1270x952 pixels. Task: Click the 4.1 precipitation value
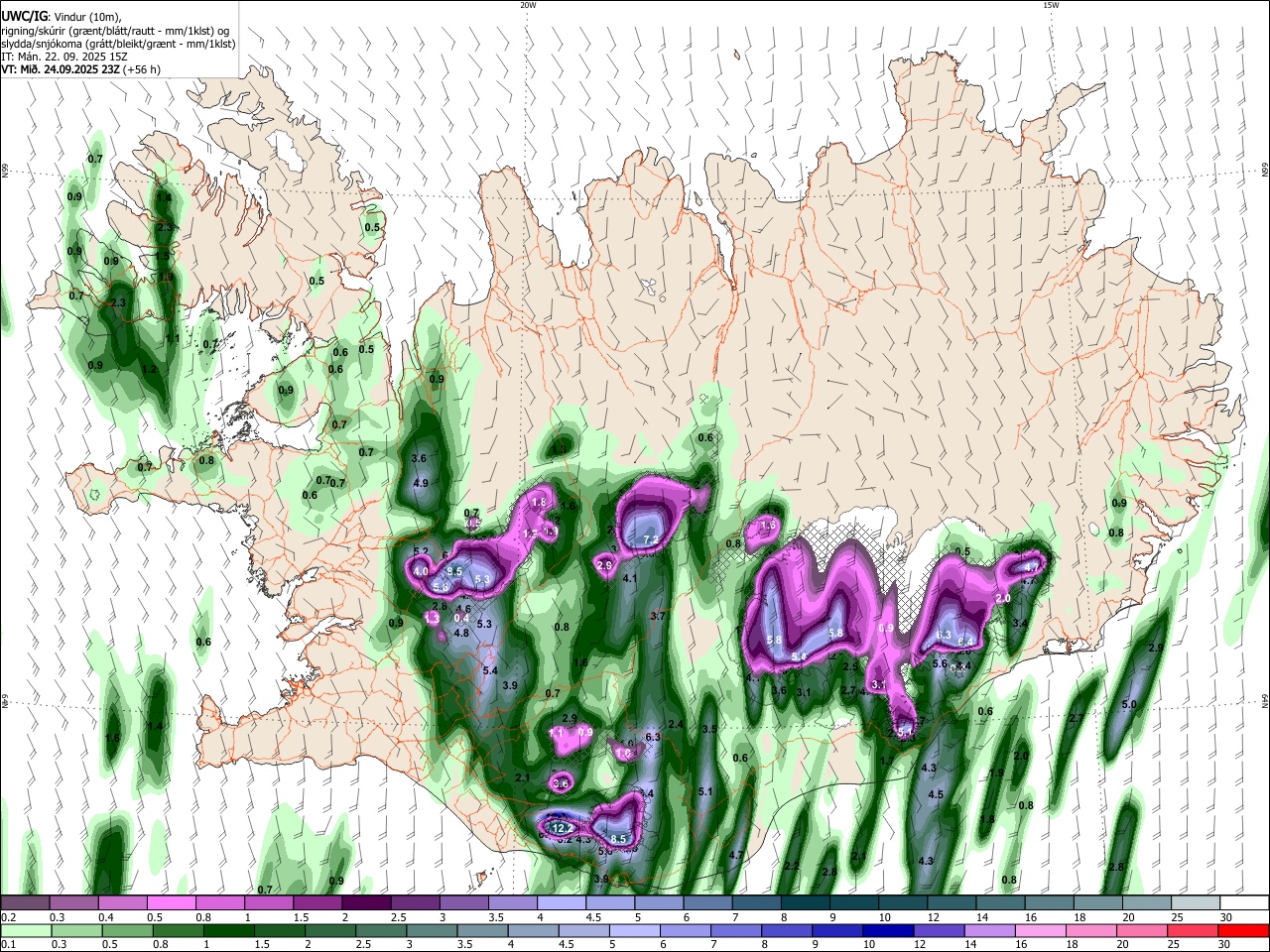(x=629, y=578)
